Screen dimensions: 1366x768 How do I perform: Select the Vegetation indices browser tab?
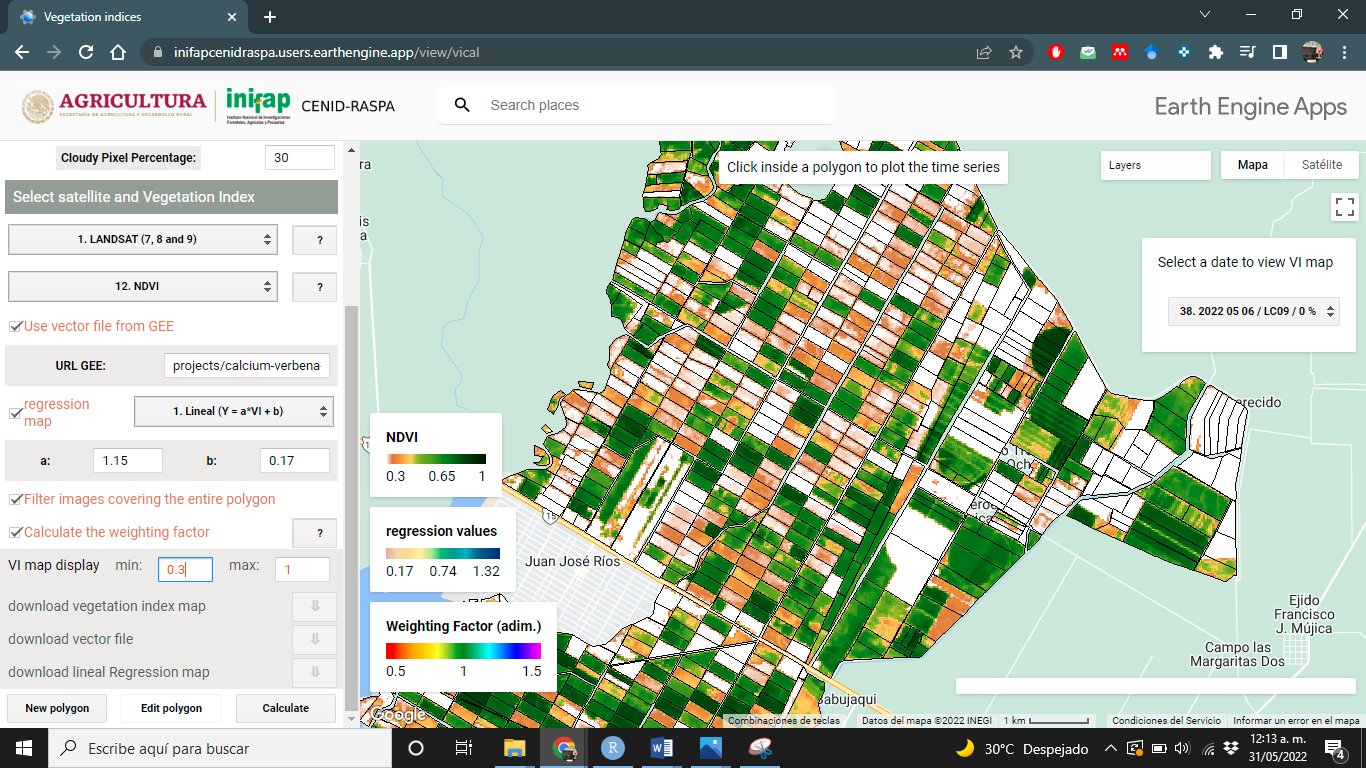click(x=127, y=17)
